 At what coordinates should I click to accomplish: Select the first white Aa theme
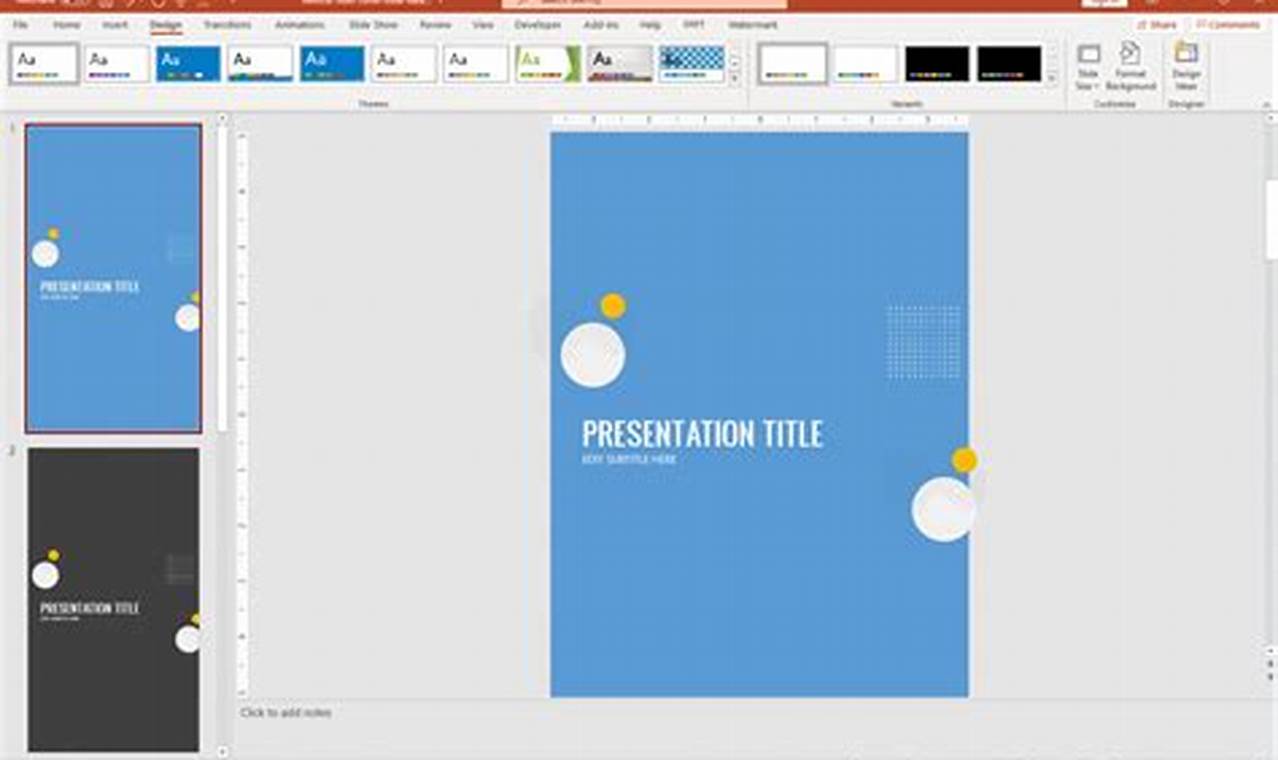click(x=44, y=62)
